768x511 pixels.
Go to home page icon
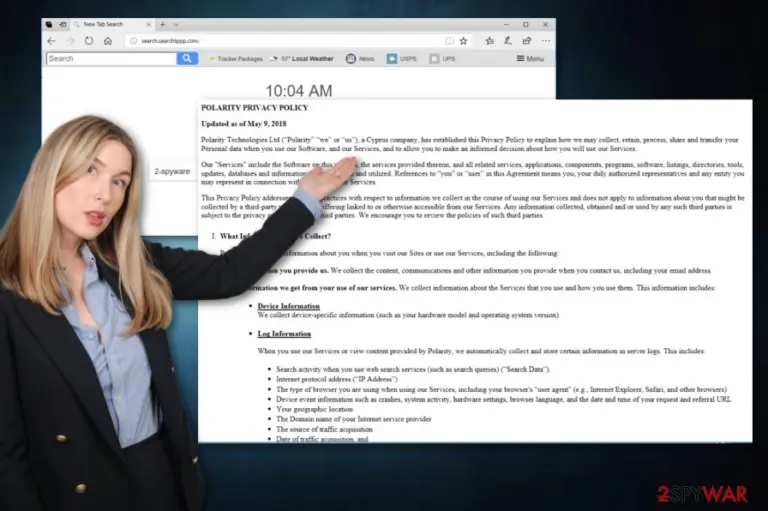[108, 41]
